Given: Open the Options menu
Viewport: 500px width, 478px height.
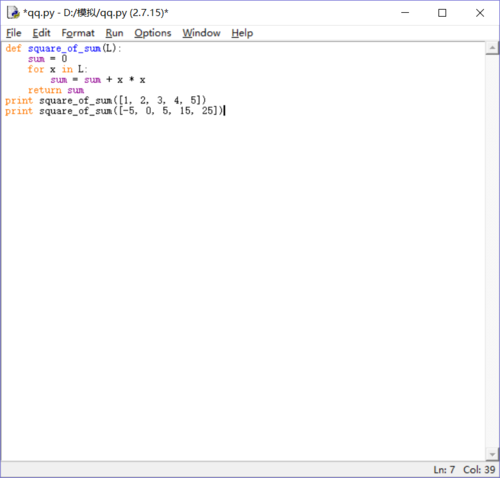Looking at the screenshot, I should (153, 33).
